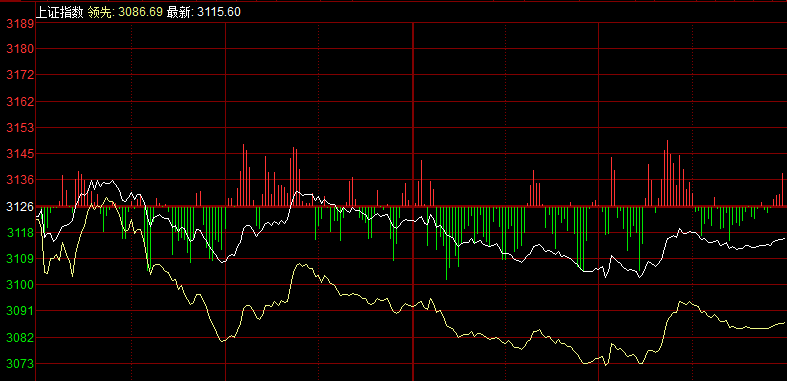Select the 3153 price axis label

point(21,128)
